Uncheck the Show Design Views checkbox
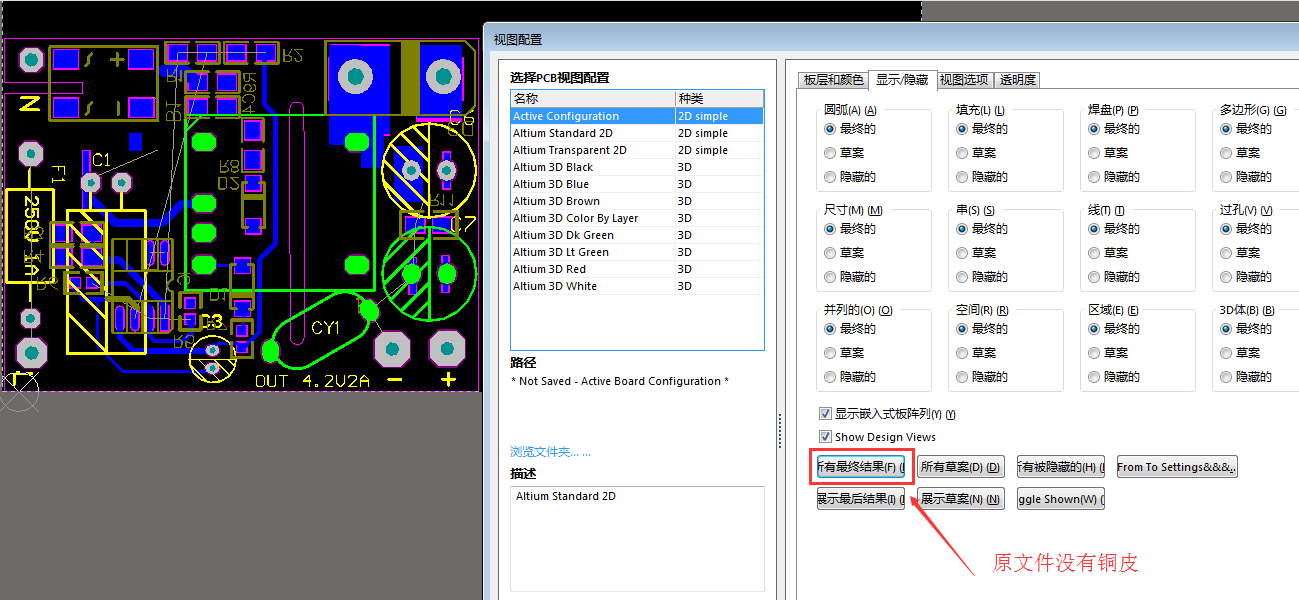 click(825, 437)
